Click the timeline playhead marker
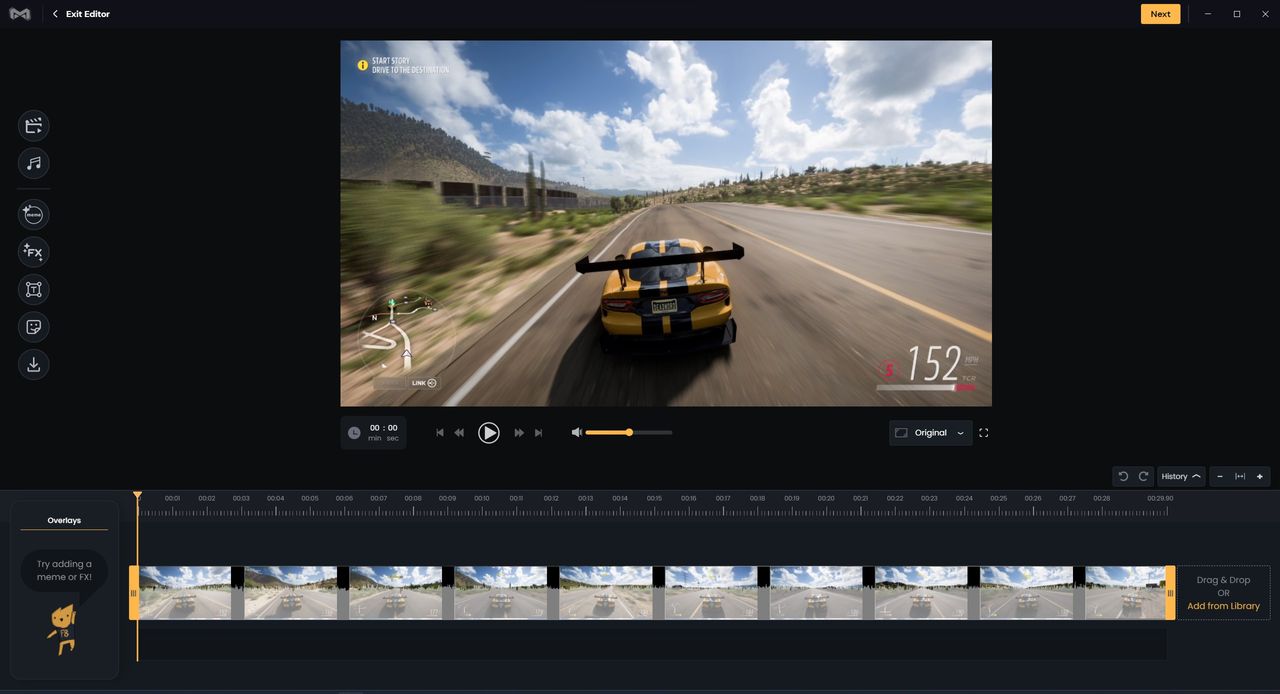This screenshot has width=1280, height=694. tap(138, 495)
